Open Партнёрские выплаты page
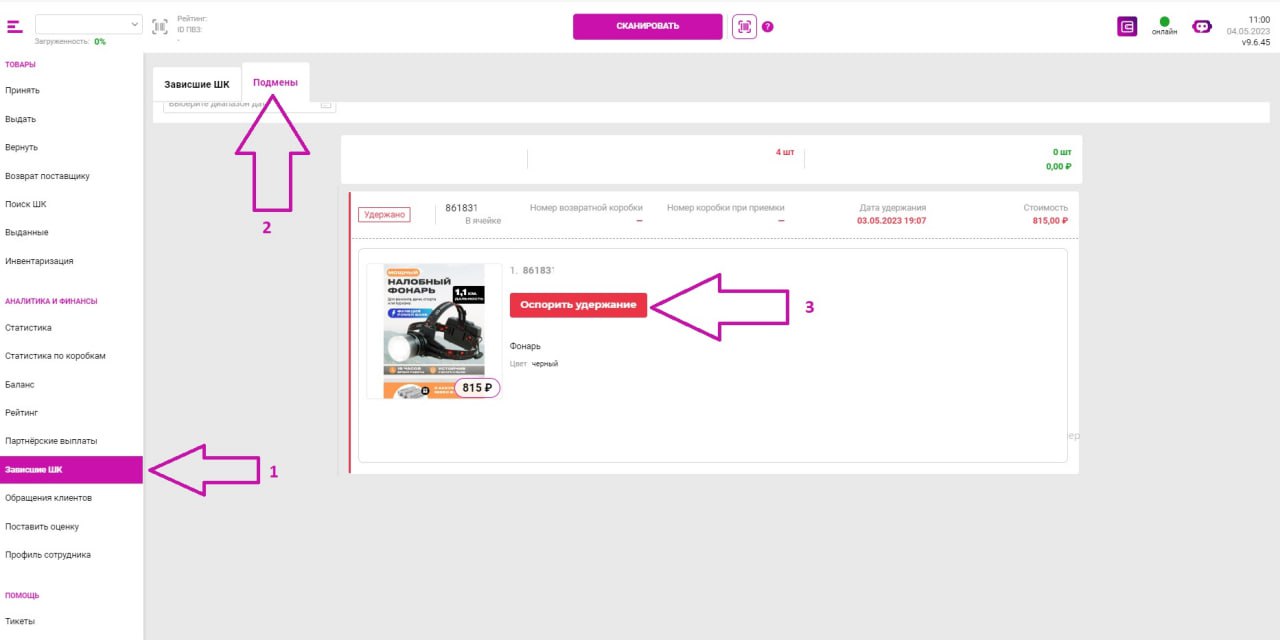 [x=51, y=441]
